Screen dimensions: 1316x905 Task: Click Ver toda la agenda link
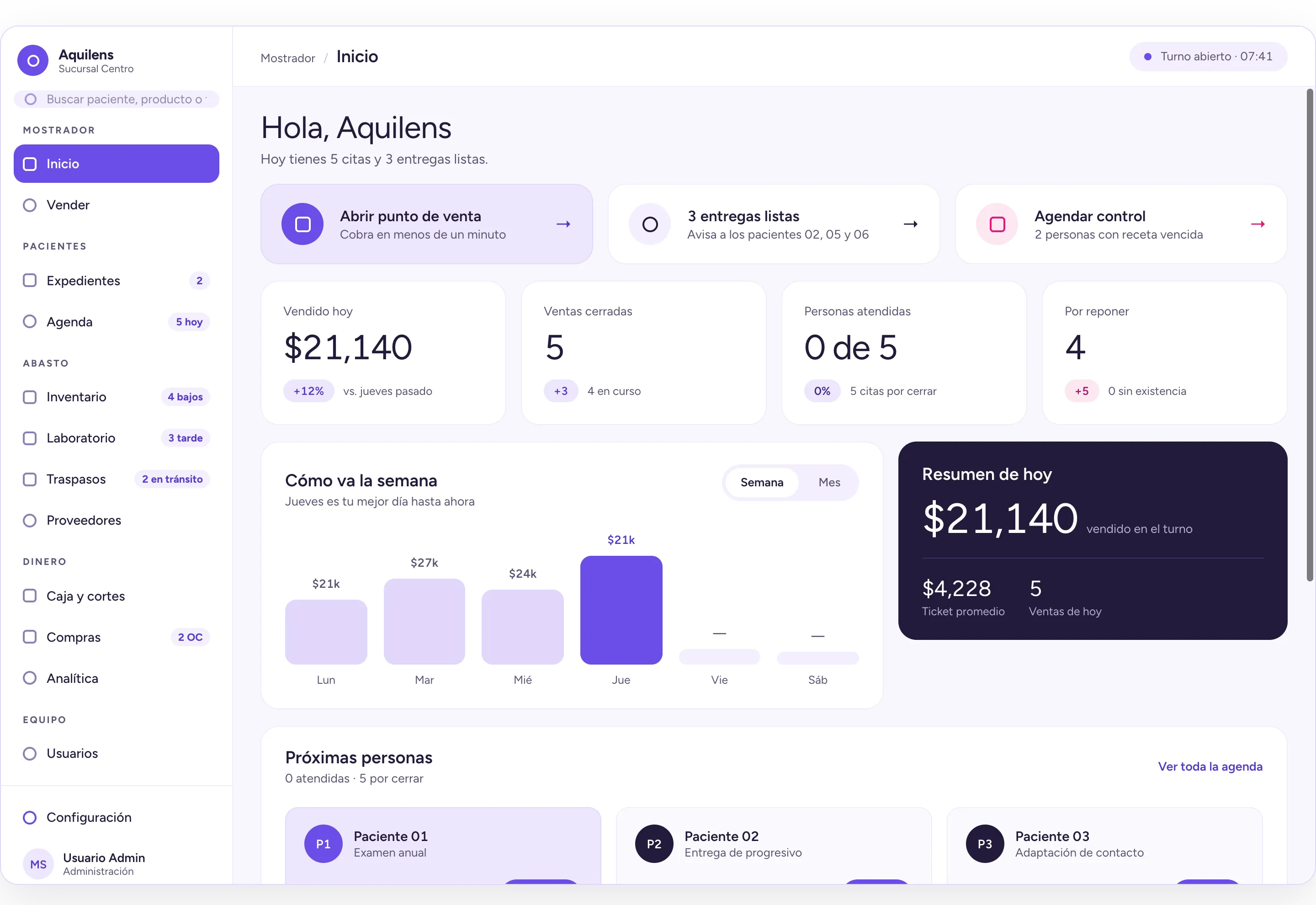[x=1210, y=766]
